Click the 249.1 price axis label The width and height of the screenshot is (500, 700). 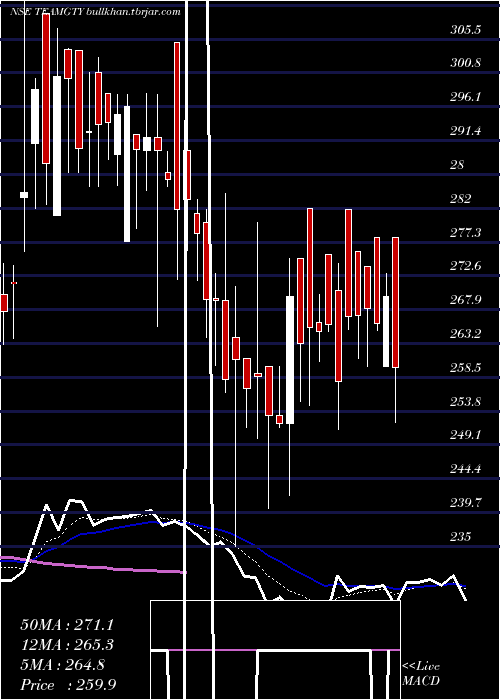(x=465, y=434)
